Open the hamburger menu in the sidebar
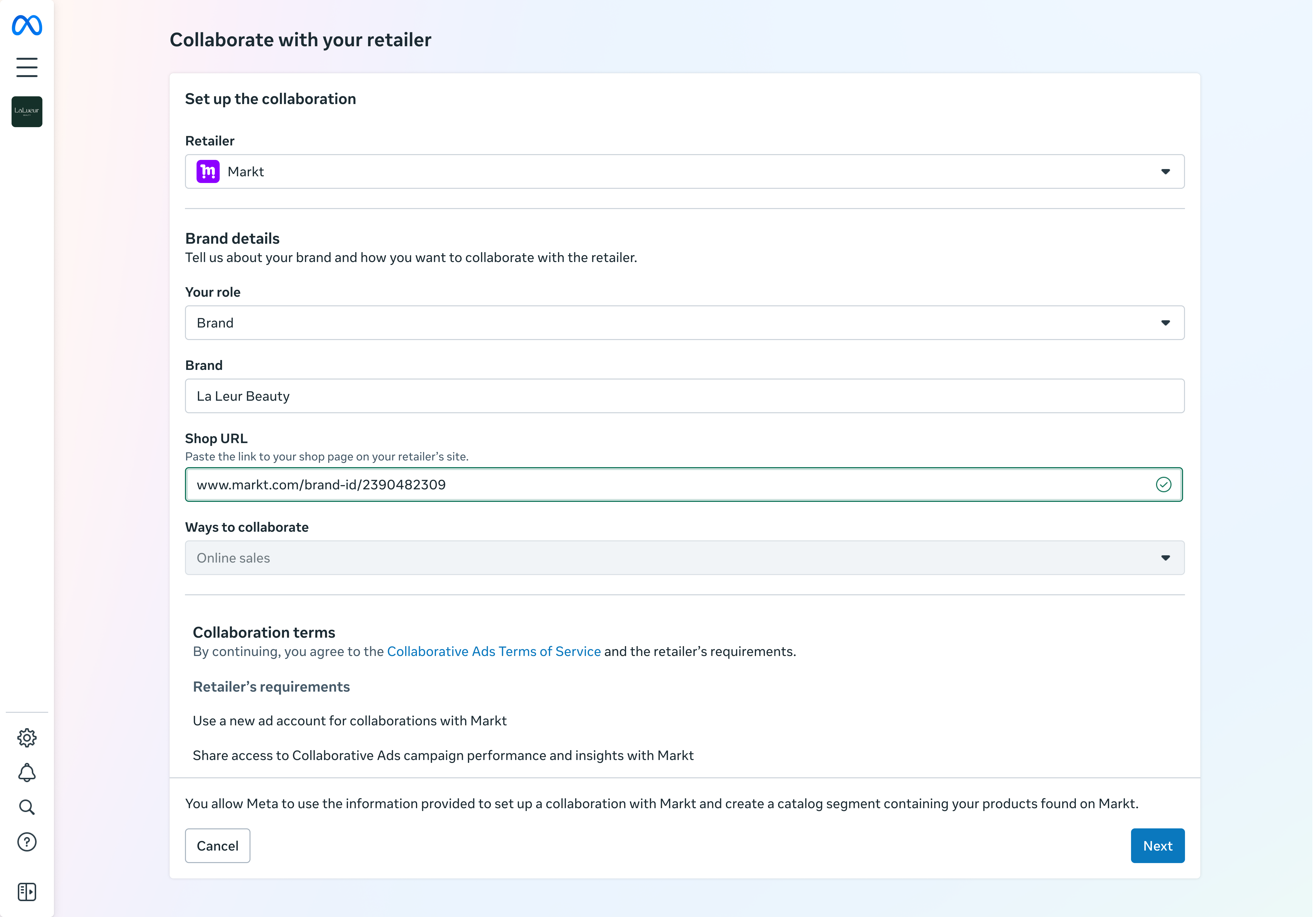This screenshot has width=1316, height=917. [x=27, y=67]
